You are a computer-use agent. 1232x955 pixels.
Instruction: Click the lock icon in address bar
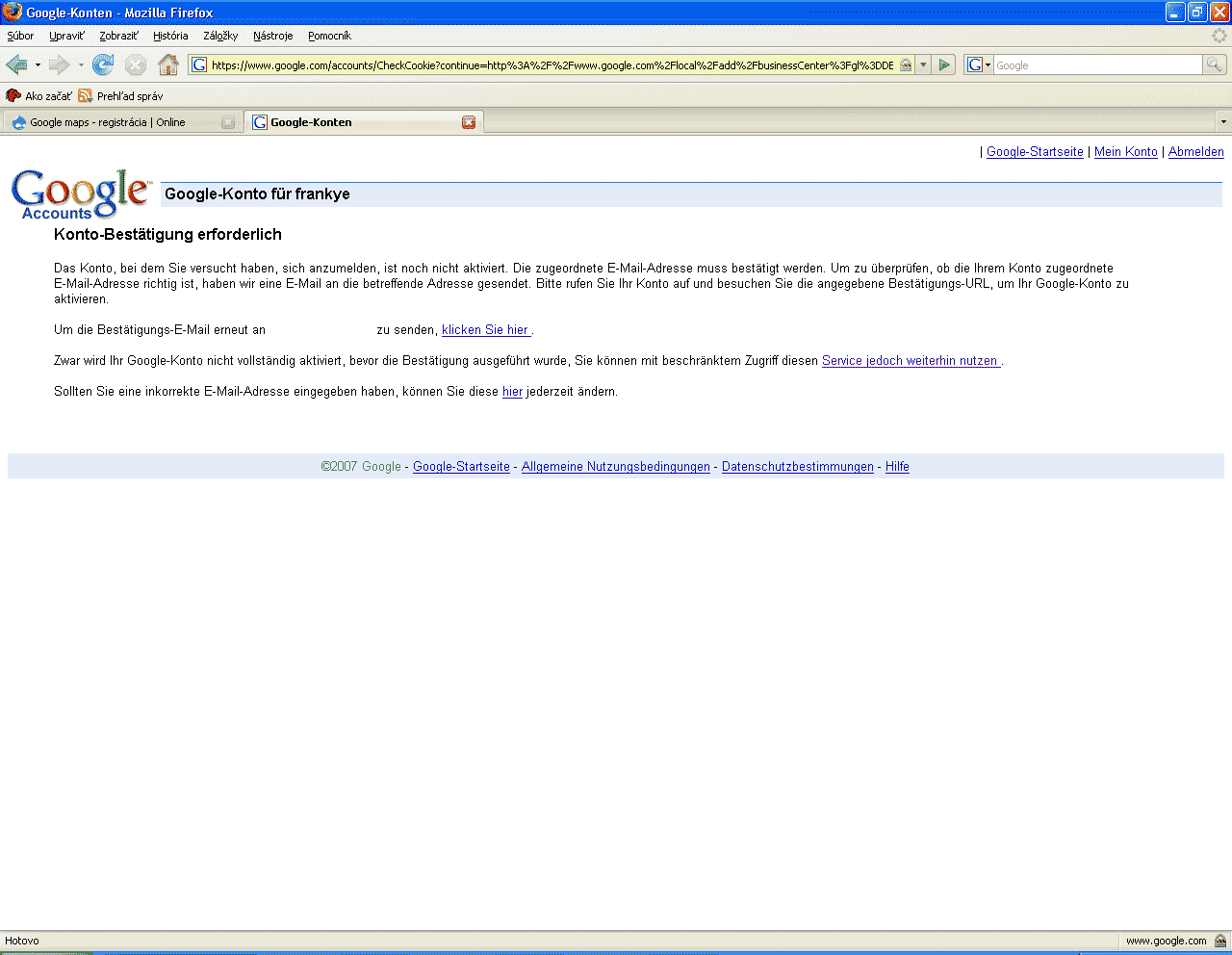pos(905,65)
